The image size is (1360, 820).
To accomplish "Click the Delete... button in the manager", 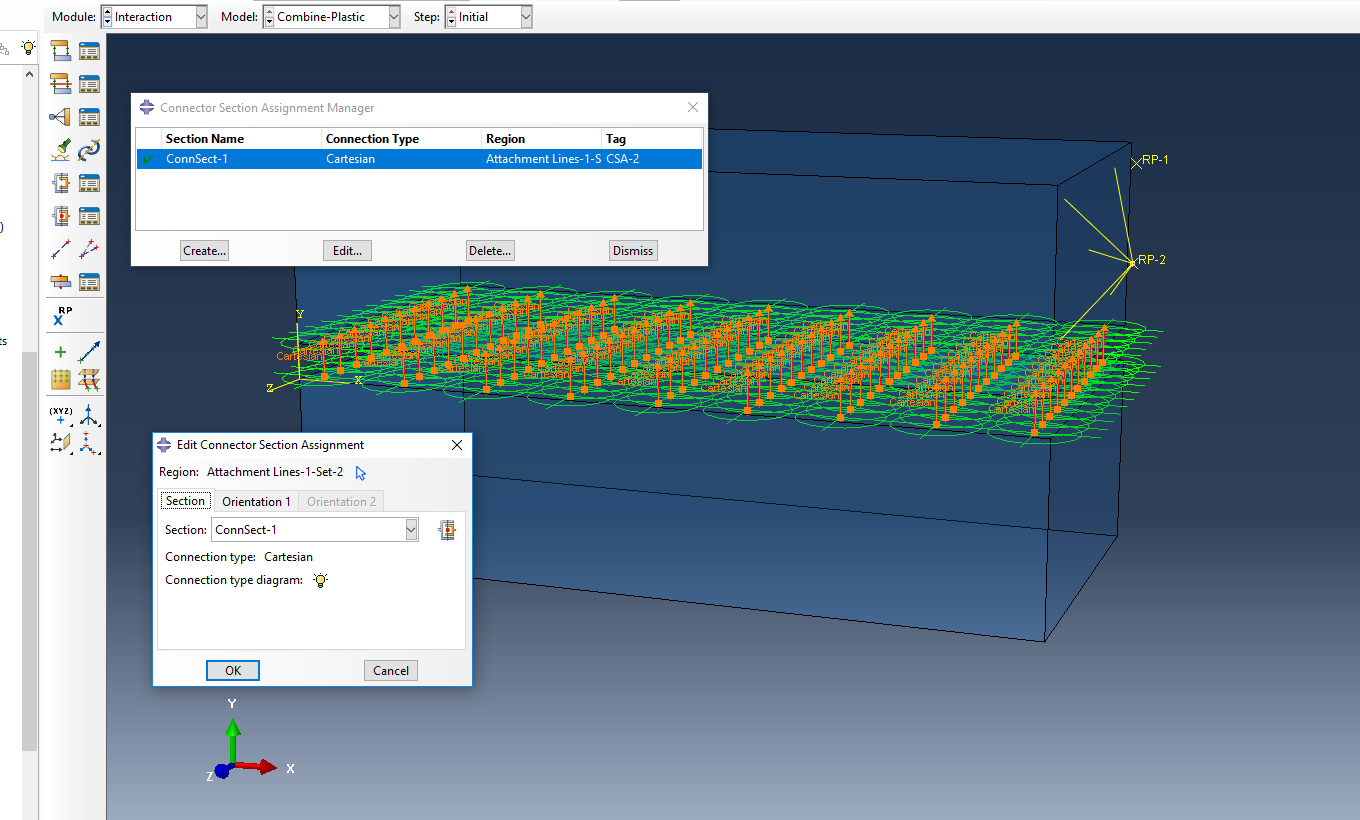I will [490, 251].
